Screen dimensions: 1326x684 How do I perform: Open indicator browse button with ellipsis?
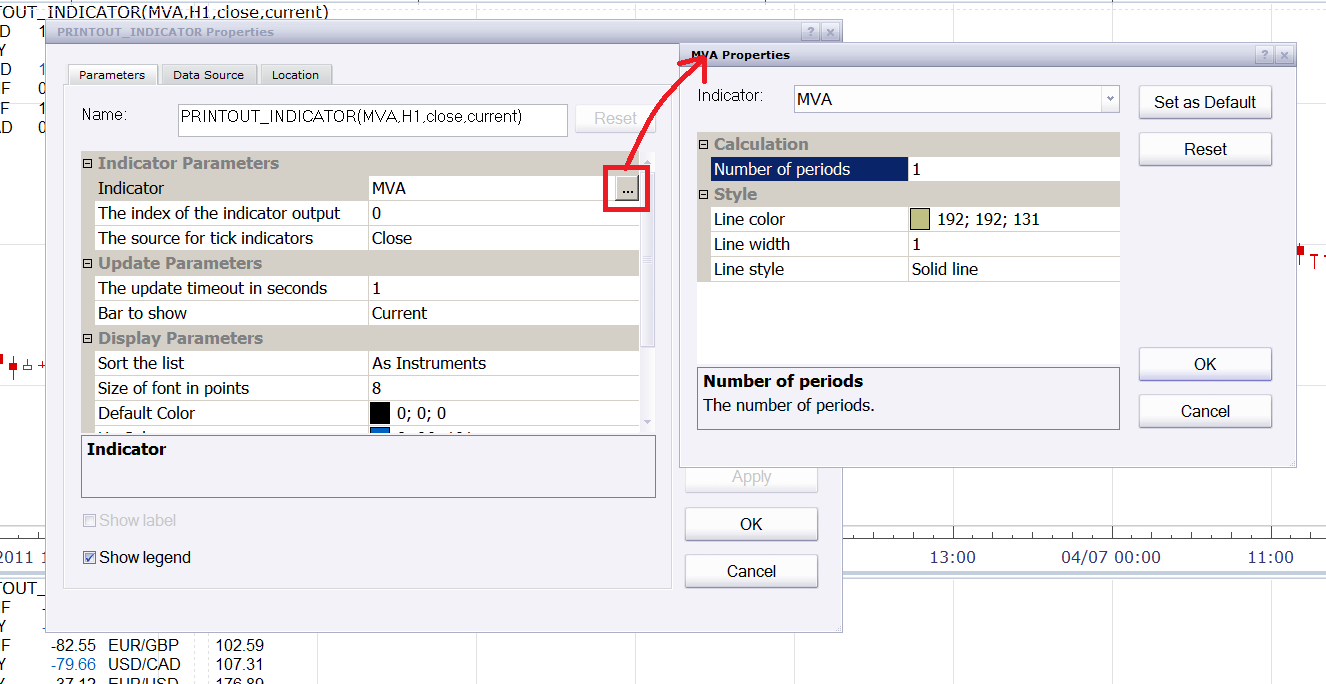point(627,188)
